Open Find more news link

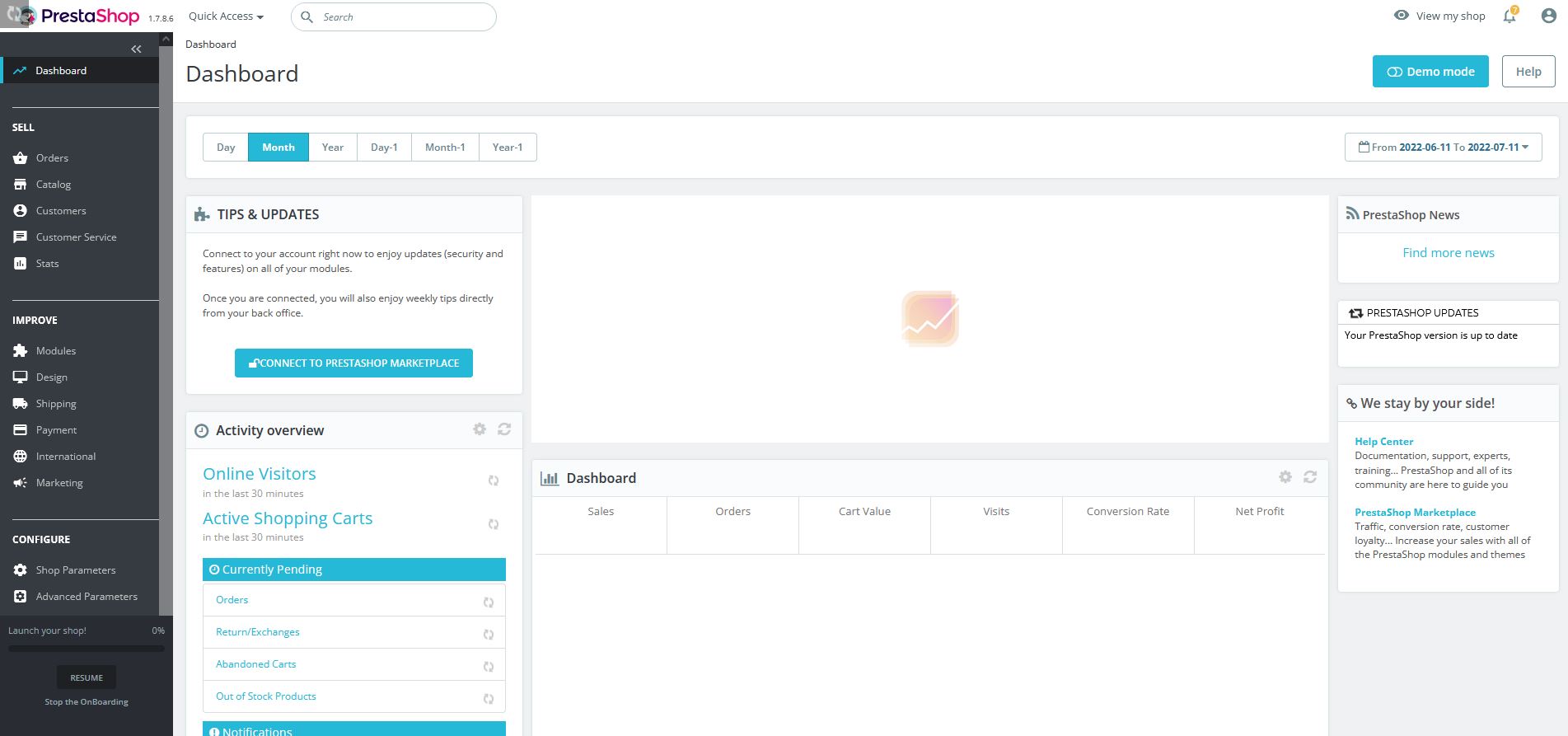pyautogui.click(x=1449, y=253)
